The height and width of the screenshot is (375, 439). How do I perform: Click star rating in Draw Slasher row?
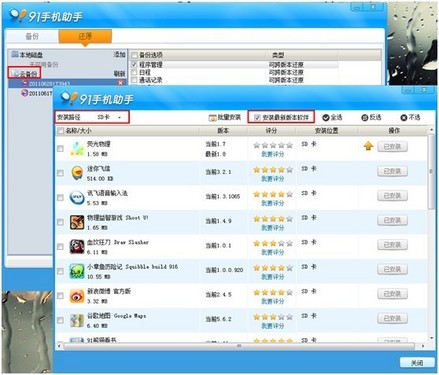click(273, 243)
